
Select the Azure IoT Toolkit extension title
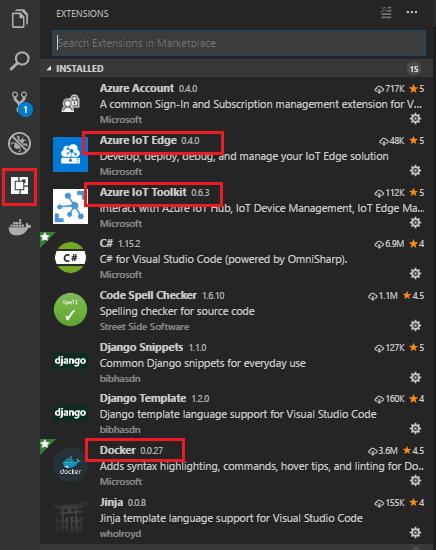(x=143, y=192)
